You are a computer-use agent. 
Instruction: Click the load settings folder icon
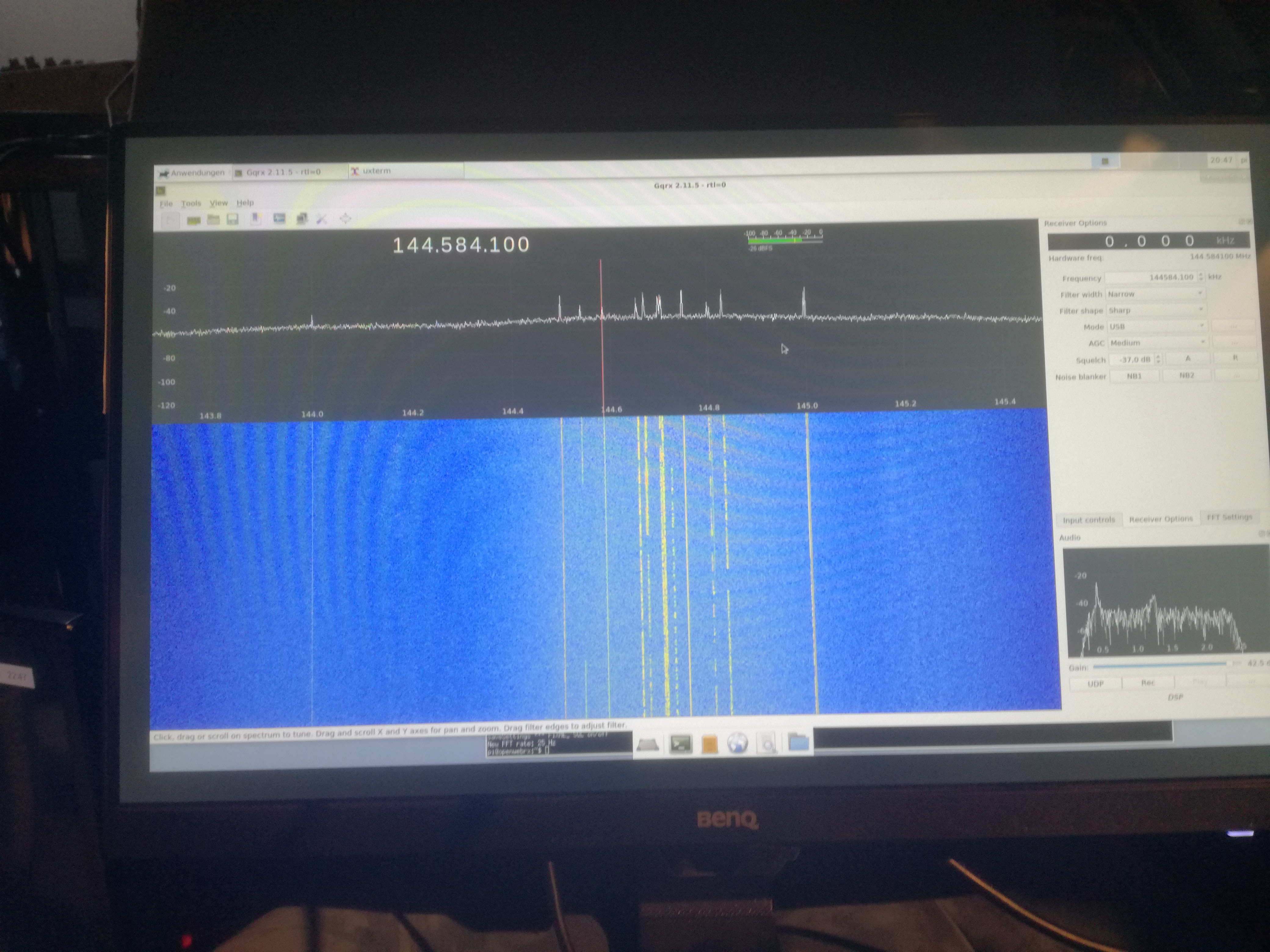(x=213, y=219)
